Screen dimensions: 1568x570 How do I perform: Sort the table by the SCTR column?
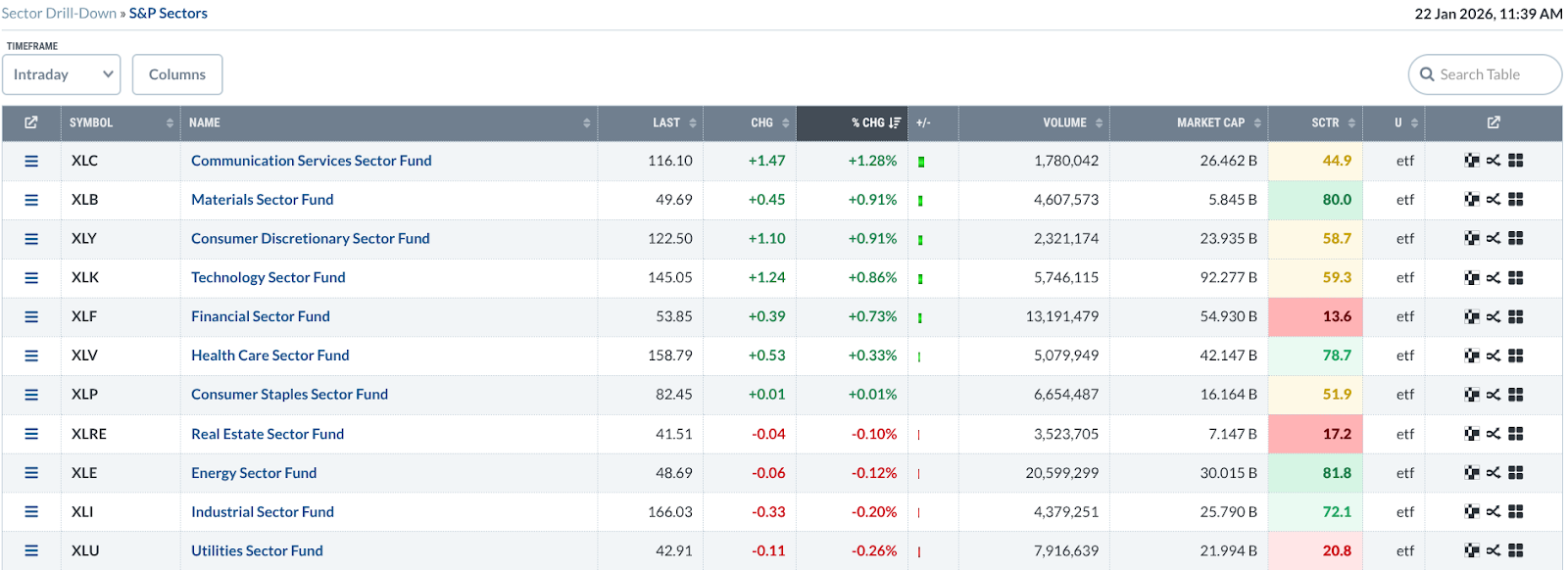1326,122
